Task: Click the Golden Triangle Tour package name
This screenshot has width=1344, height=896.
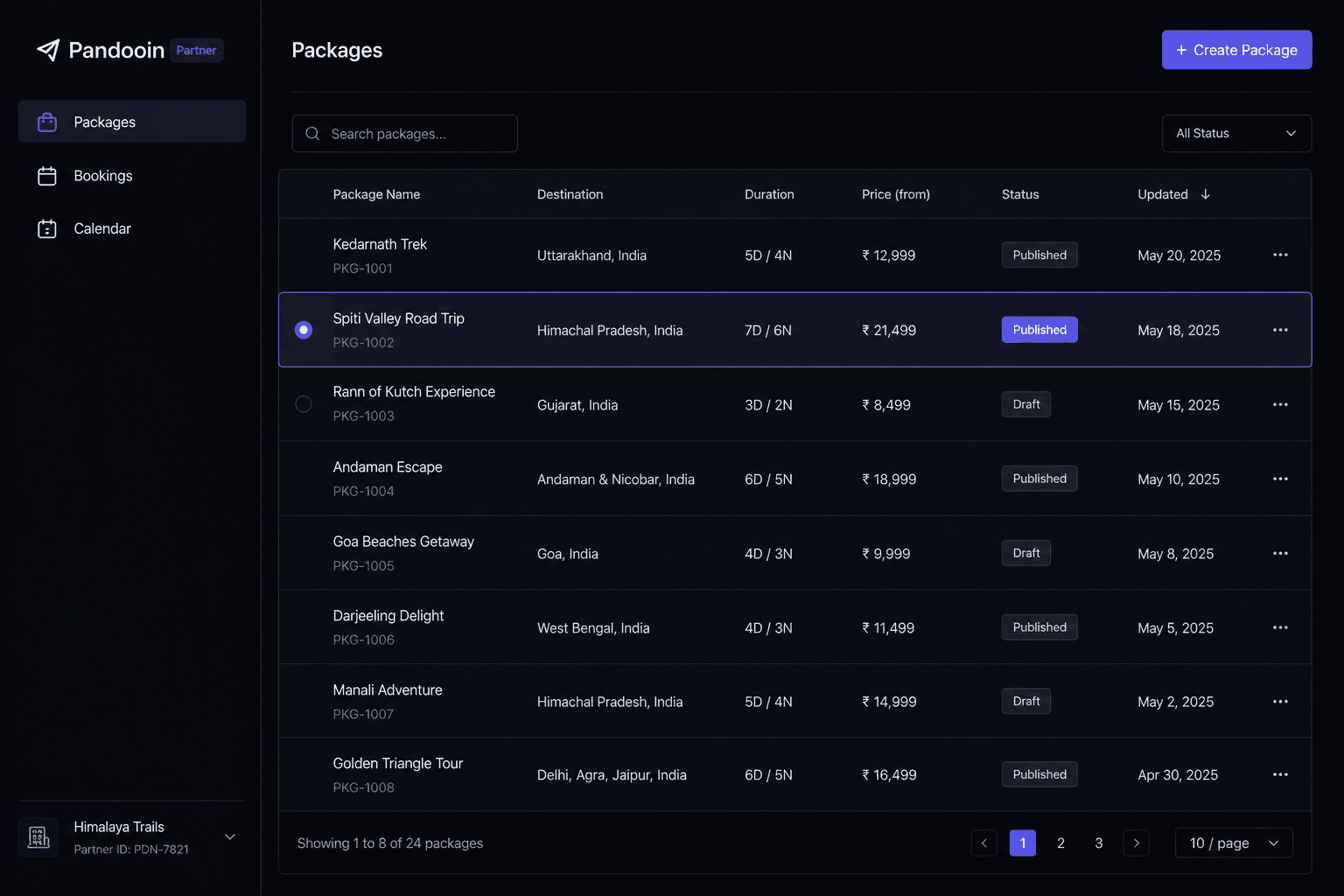Action: point(398,764)
